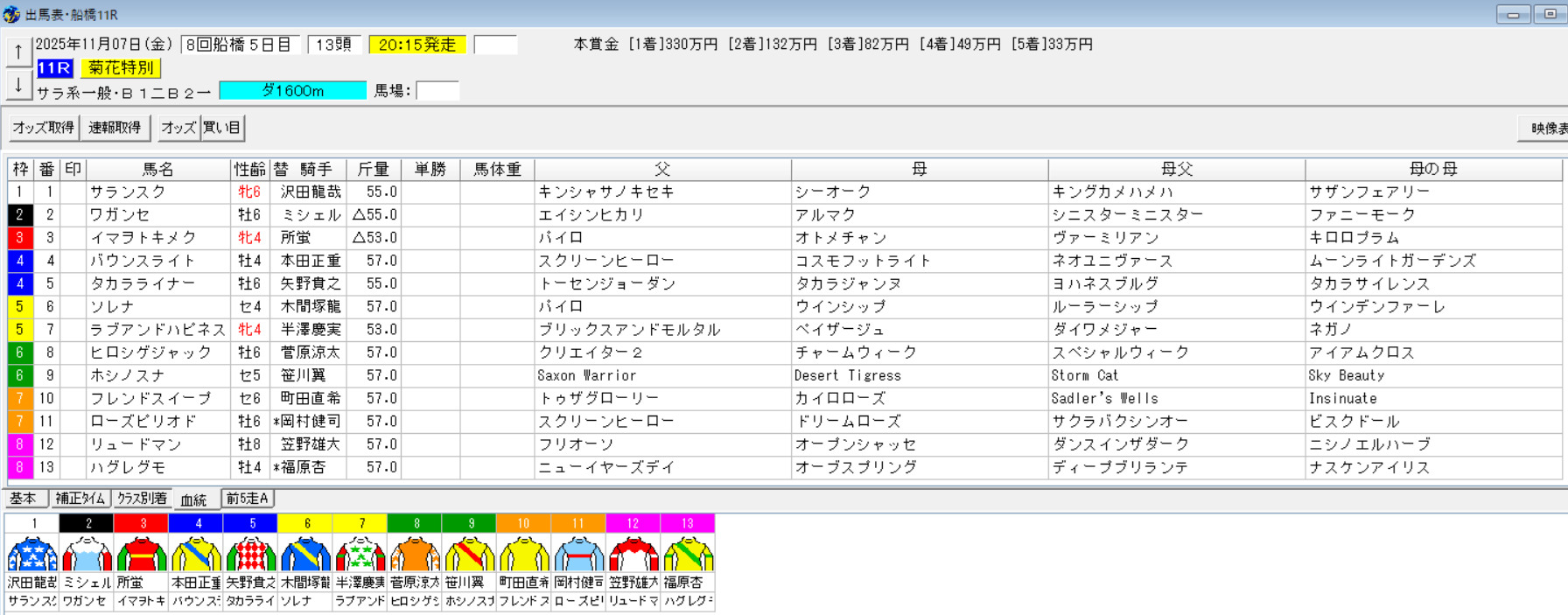1568x615 pixels.
Task: Open the オッズ button
Action: point(178,128)
